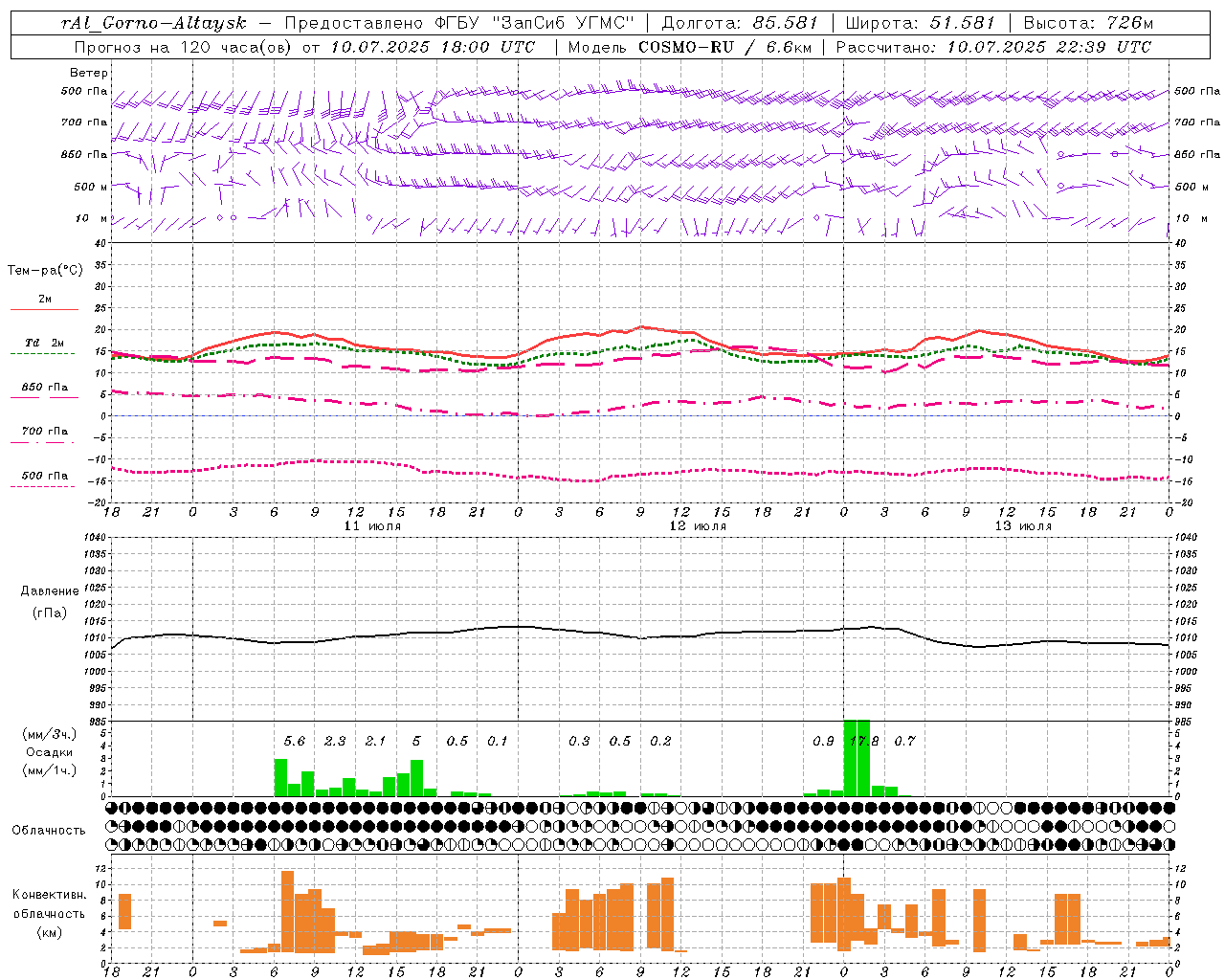Screen dimensions: 1225x980
Task: Click the Рассчитано: 10.07.2025 22:39 UTC timestamp
Action: [993, 46]
